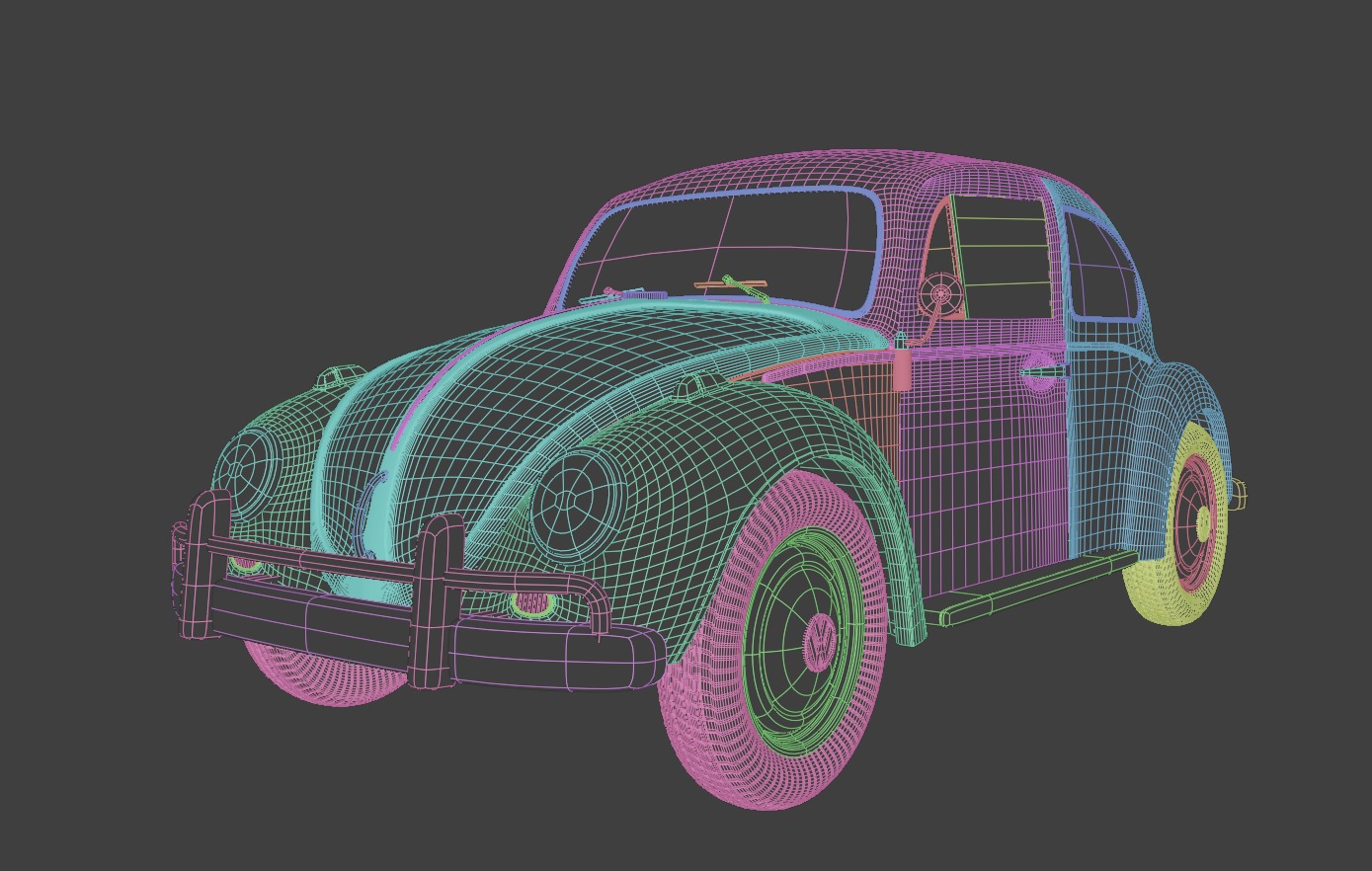Select the headlight on the far fender
The width and height of the screenshot is (1372, 871).
[247, 473]
